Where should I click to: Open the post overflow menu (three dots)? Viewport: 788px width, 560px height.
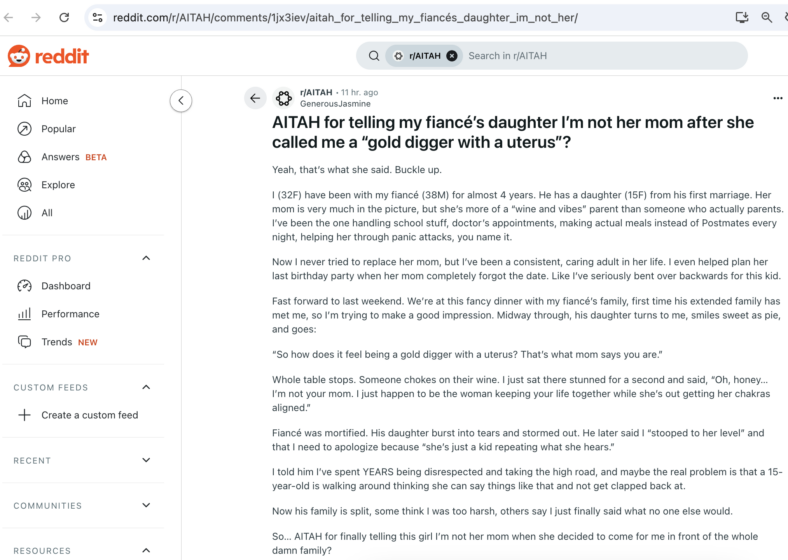777,98
